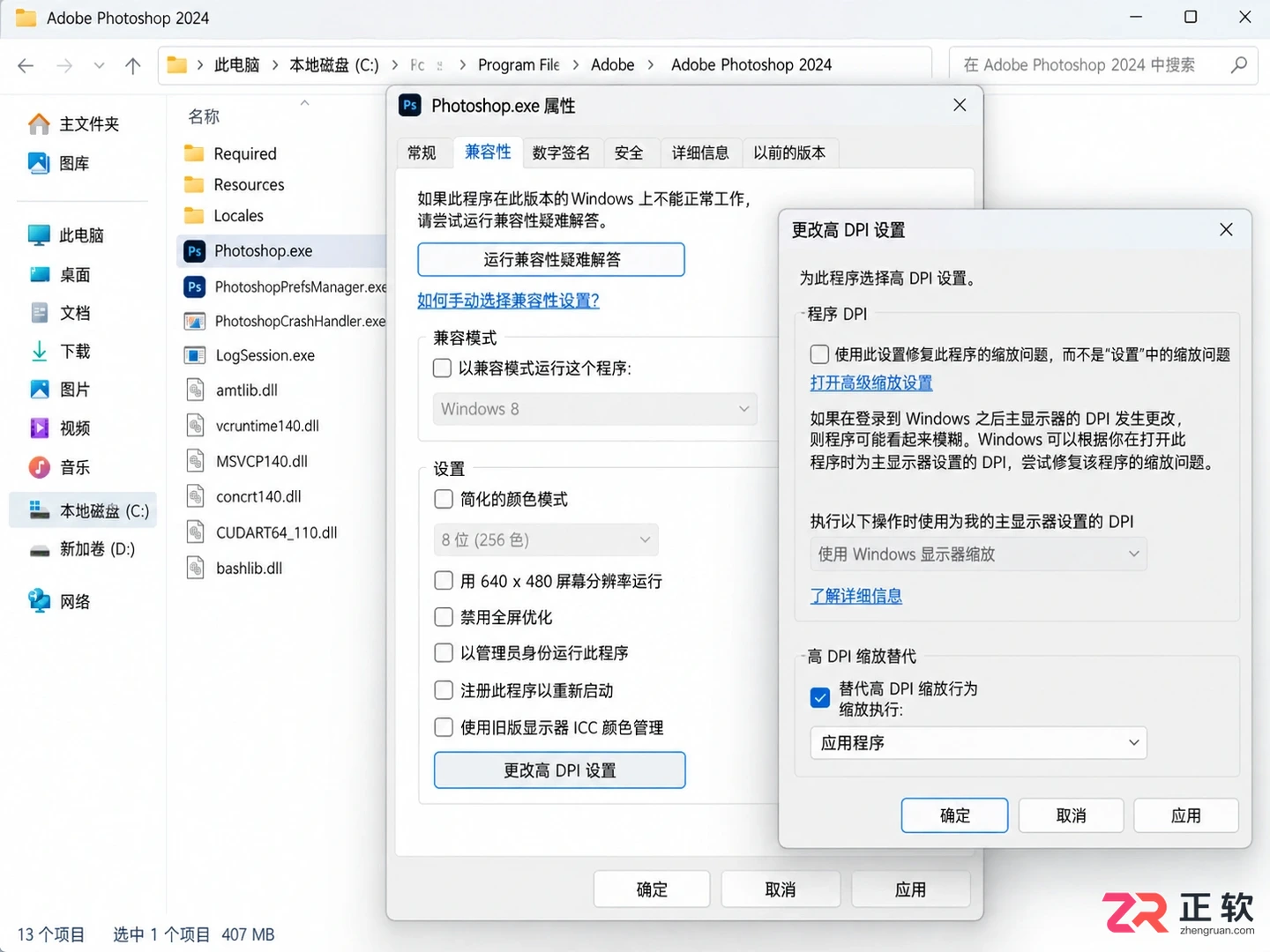Screen dimensions: 1270x952
Task: Open the 8 位 (256 色) dropdown
Action: click(546, 539)
